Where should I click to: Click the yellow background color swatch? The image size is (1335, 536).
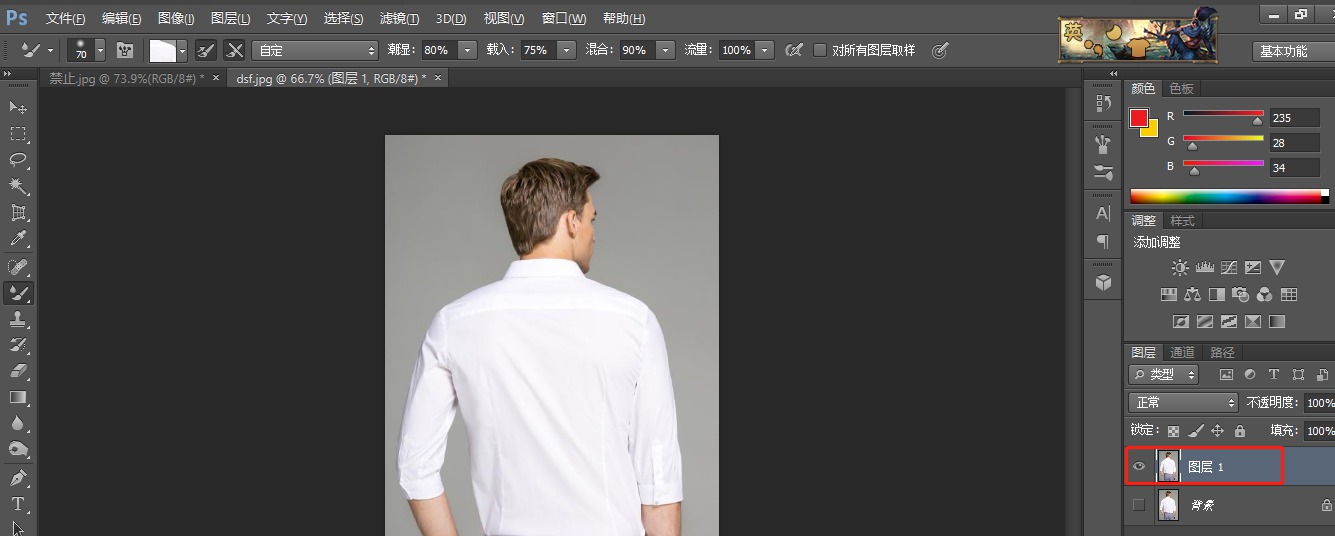1151,128
